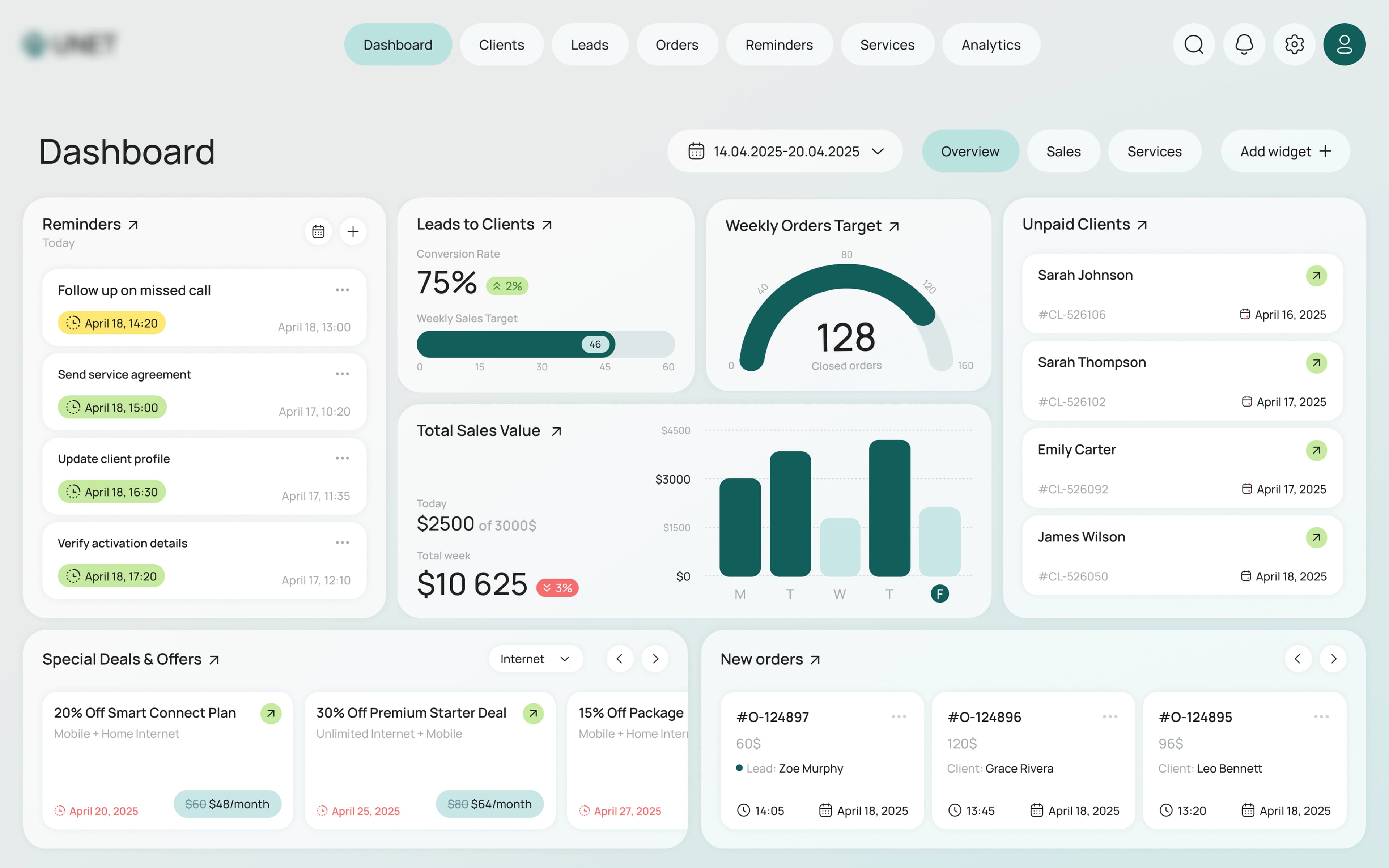Click the Add widget button

tap(1285, 152)
